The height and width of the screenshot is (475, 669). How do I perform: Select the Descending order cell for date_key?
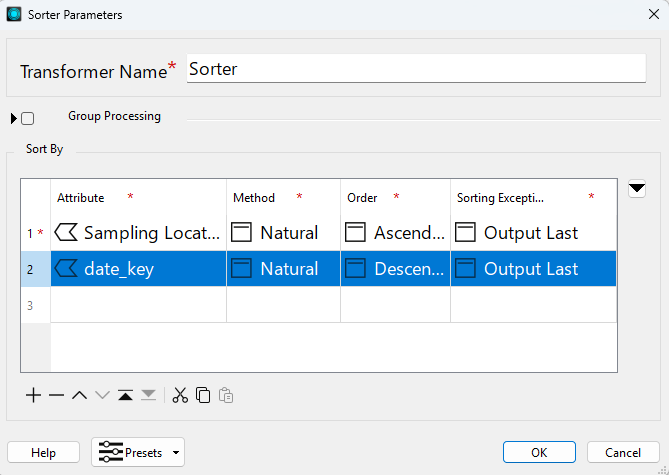point(396,269)
